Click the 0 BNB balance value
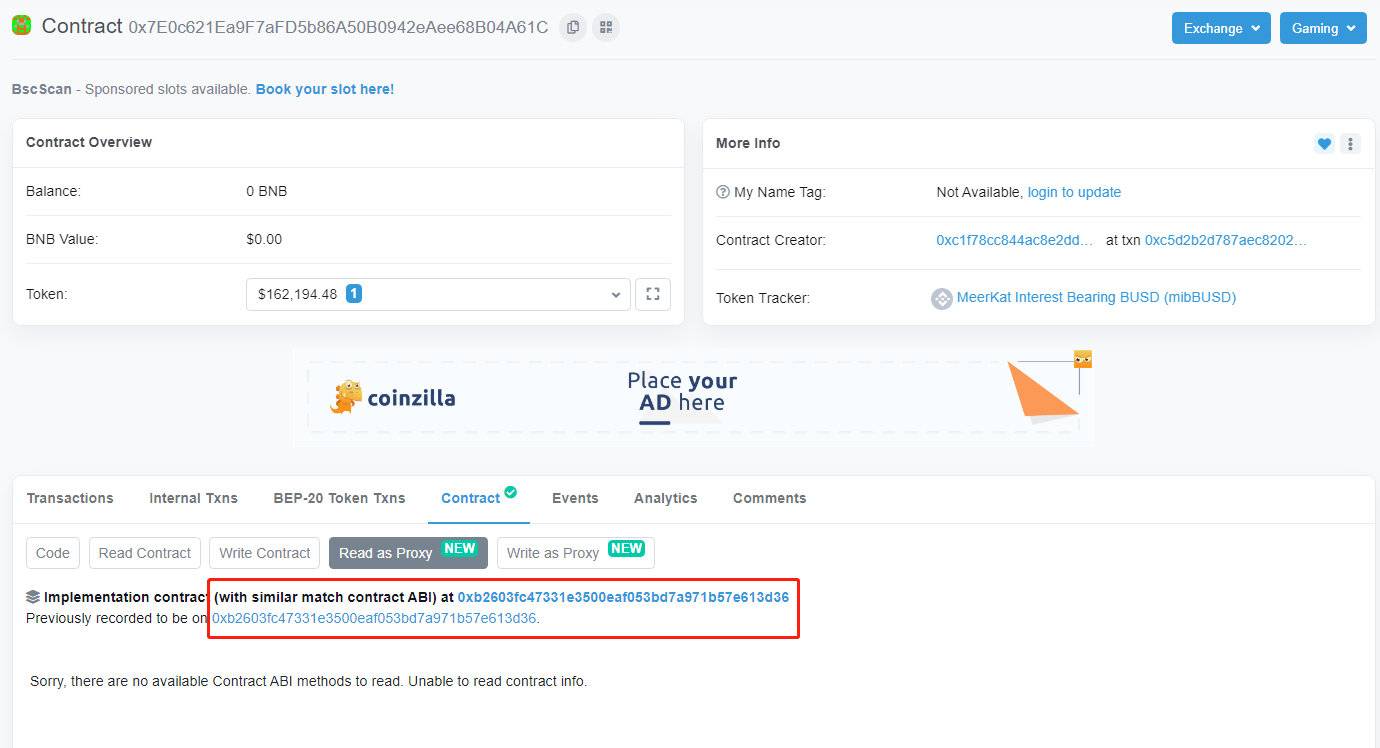This screenshot has height=748, width=1380. (266, 191)
